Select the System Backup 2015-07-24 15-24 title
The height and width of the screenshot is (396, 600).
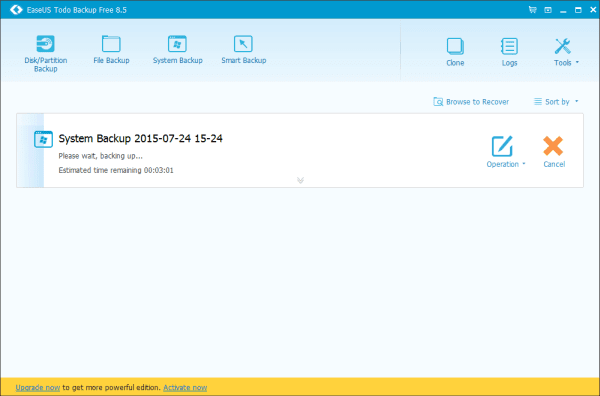140,139
